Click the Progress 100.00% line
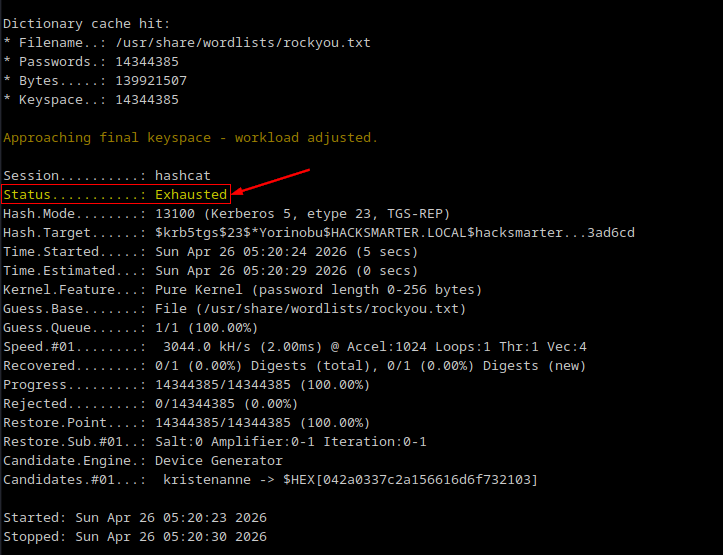 (262, 385)
